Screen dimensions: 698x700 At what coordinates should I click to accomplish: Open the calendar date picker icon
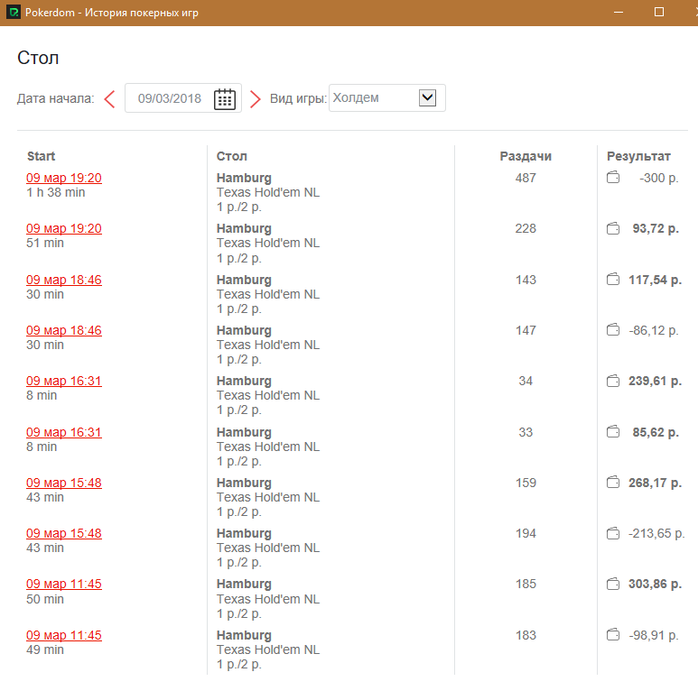[225, 98]
